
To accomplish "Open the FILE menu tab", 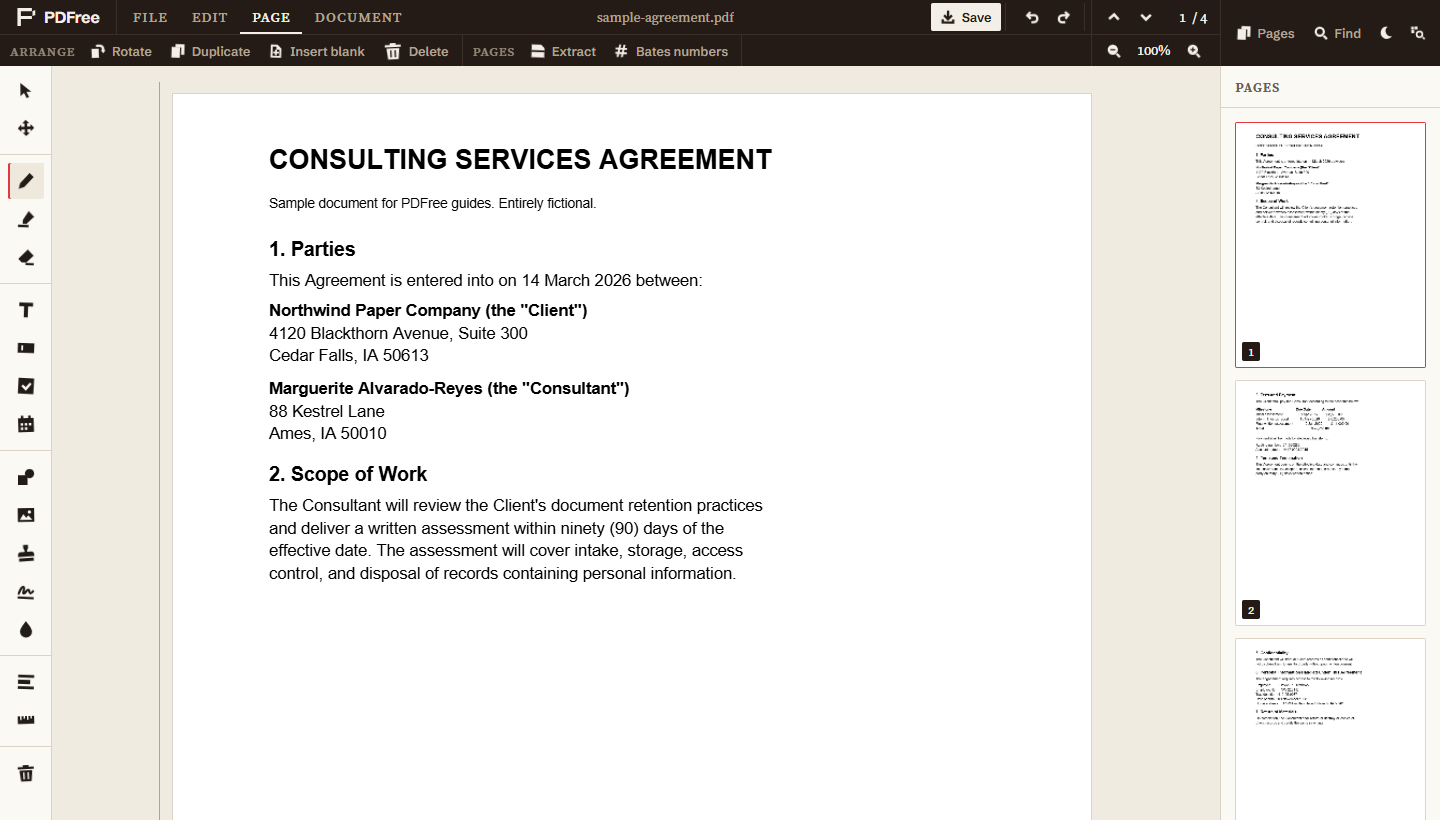I will (150, 18).
